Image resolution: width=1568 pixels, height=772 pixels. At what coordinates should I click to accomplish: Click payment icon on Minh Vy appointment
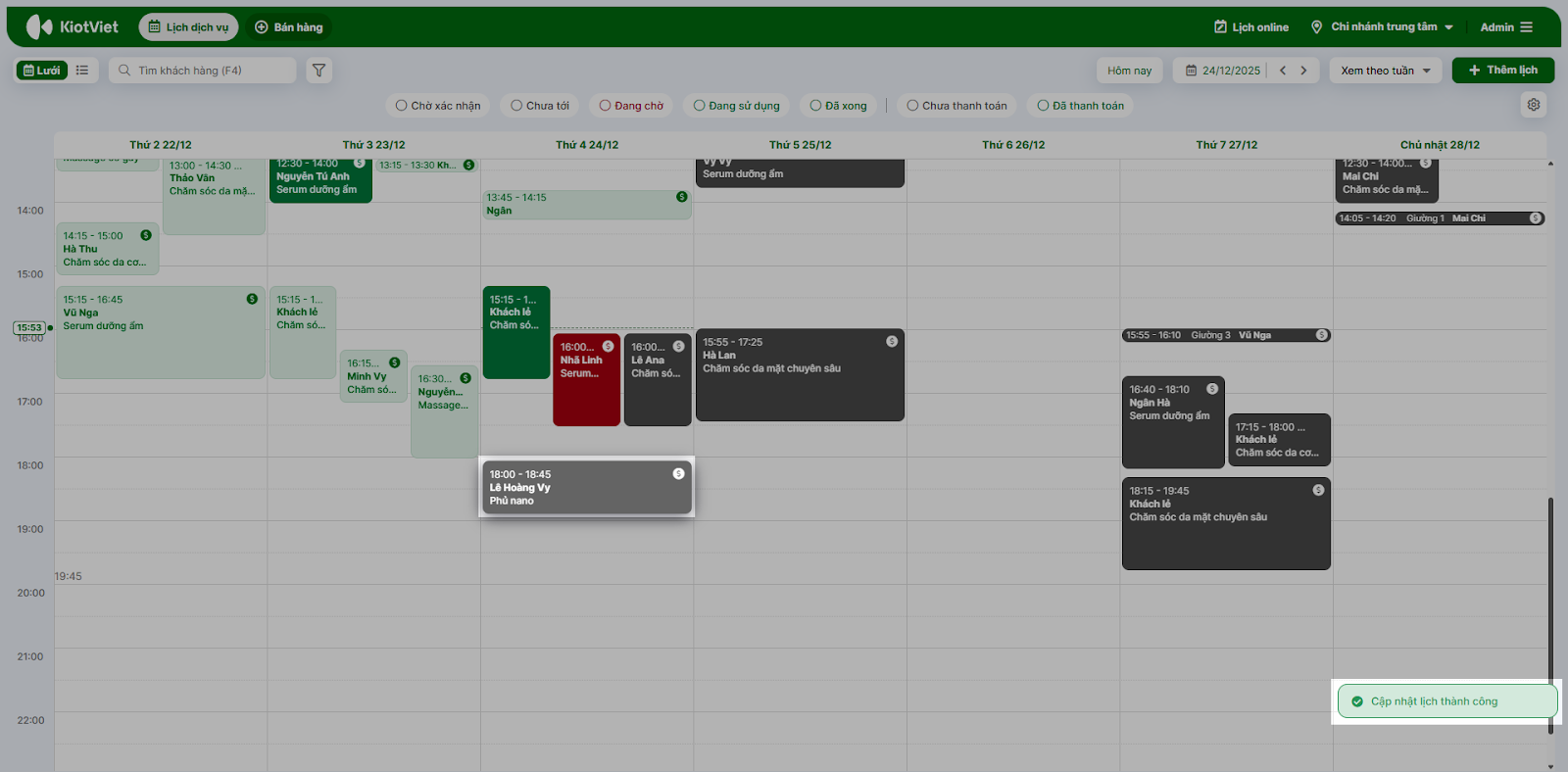(395, 362)
